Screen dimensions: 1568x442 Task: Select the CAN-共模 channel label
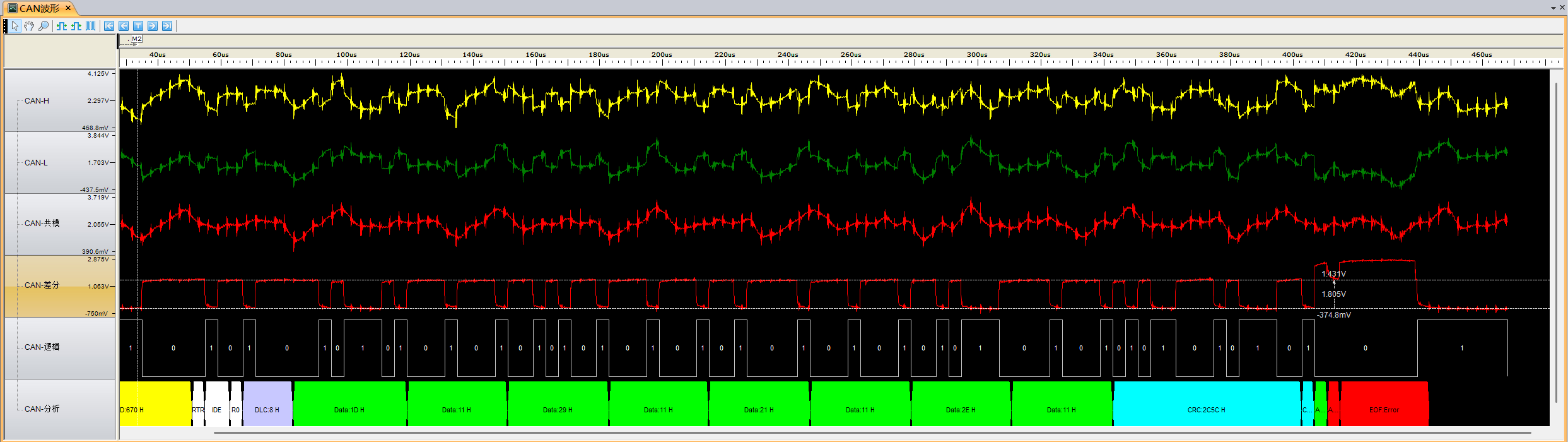click(42, 223)
